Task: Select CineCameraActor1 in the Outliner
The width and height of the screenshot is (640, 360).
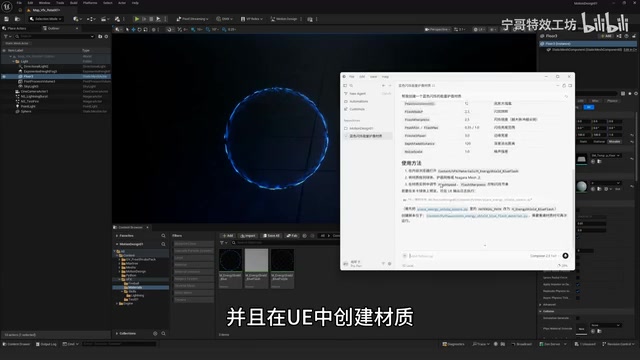Action: (x=34, y=91)
